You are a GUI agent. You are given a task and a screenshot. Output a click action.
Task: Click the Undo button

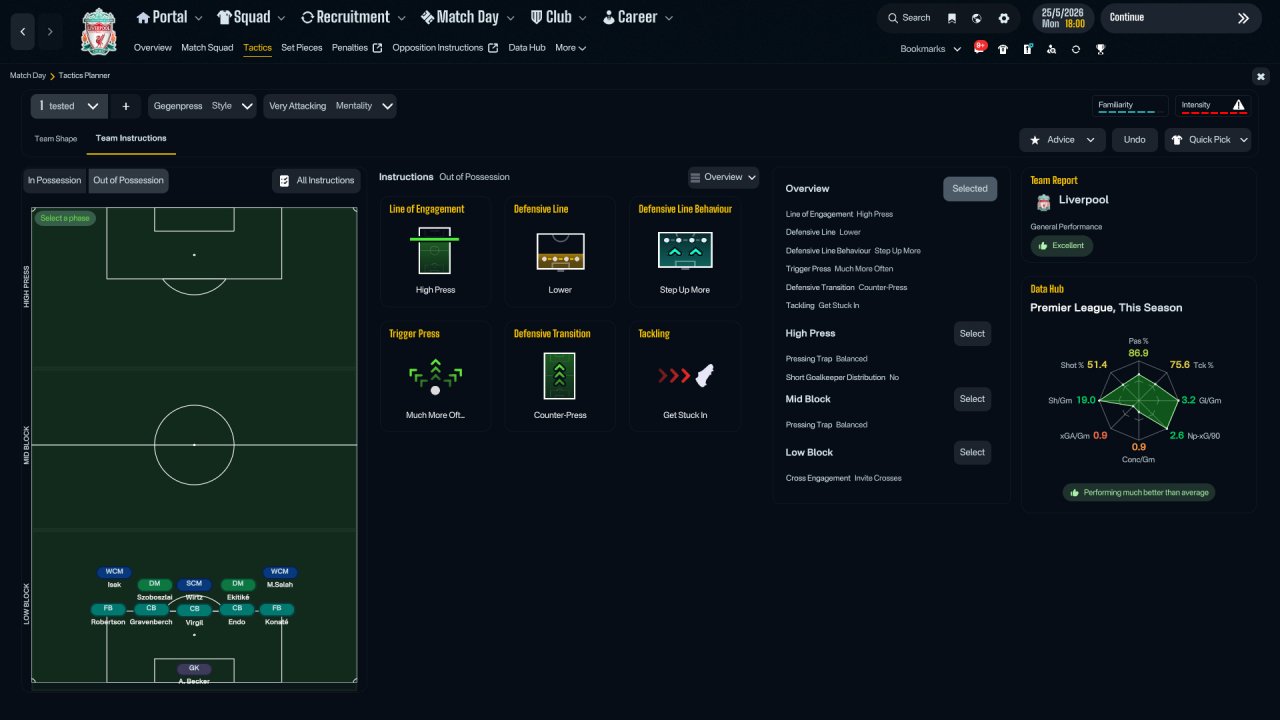coord(1135,140)
